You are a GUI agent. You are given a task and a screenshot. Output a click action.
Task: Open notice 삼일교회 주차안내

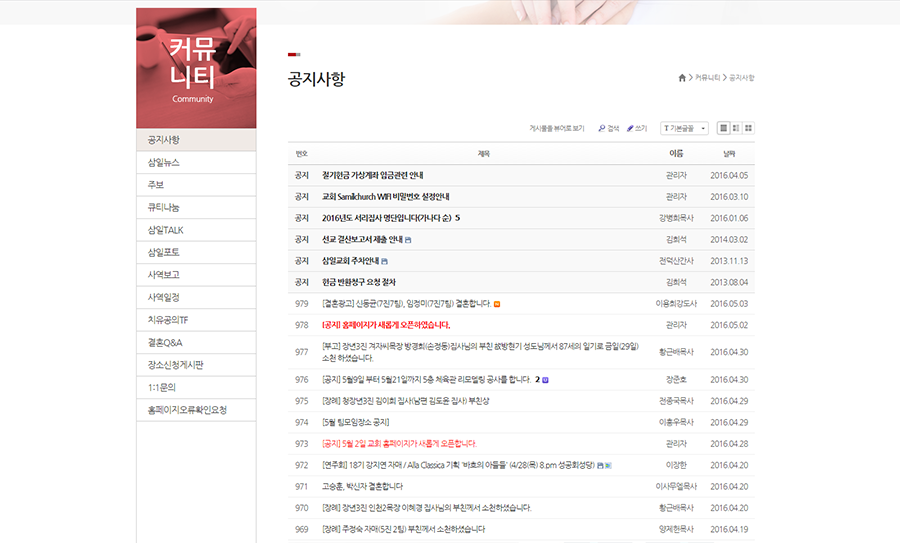(350, 261)
